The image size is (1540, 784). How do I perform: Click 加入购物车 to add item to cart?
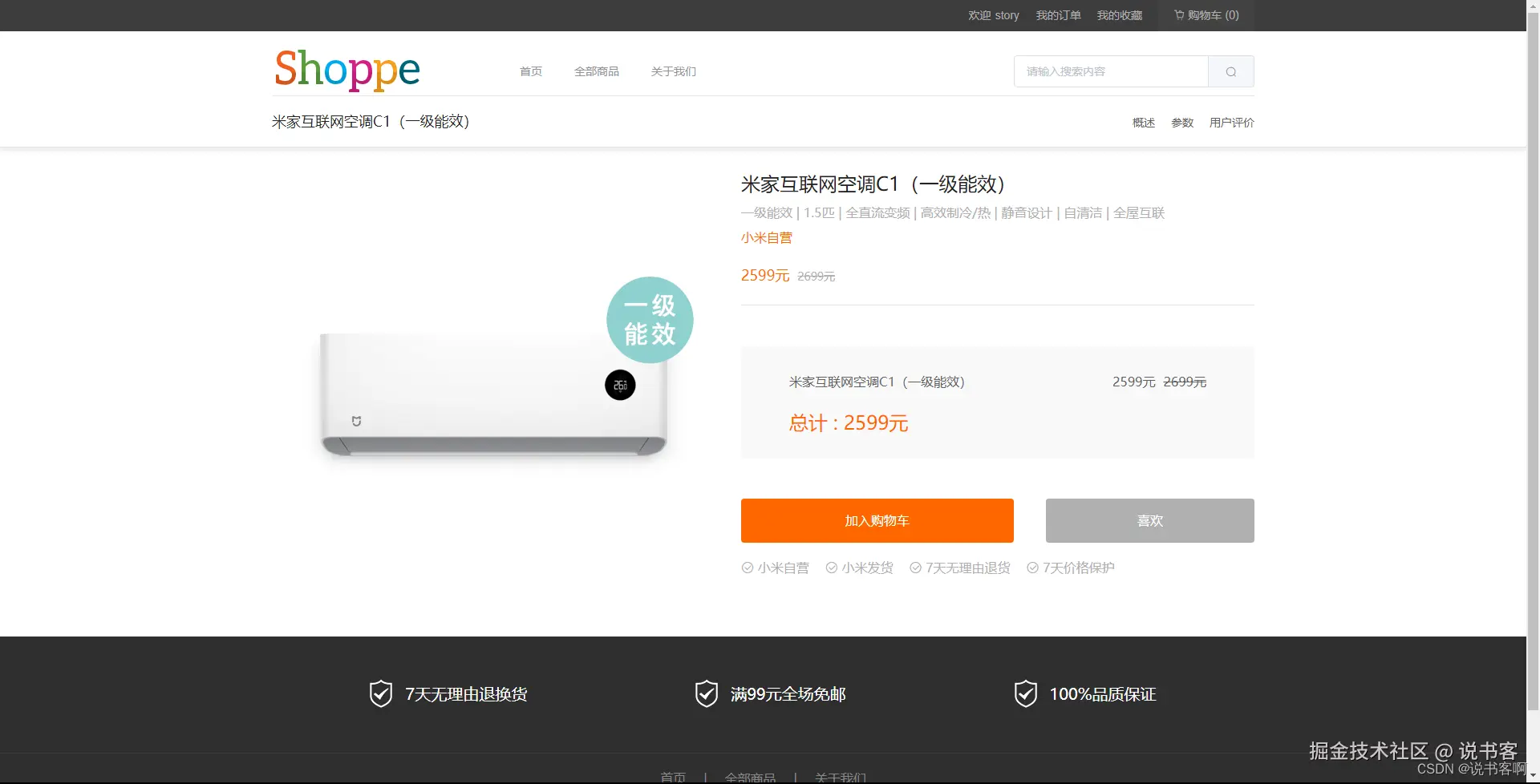tap(876, 520)
